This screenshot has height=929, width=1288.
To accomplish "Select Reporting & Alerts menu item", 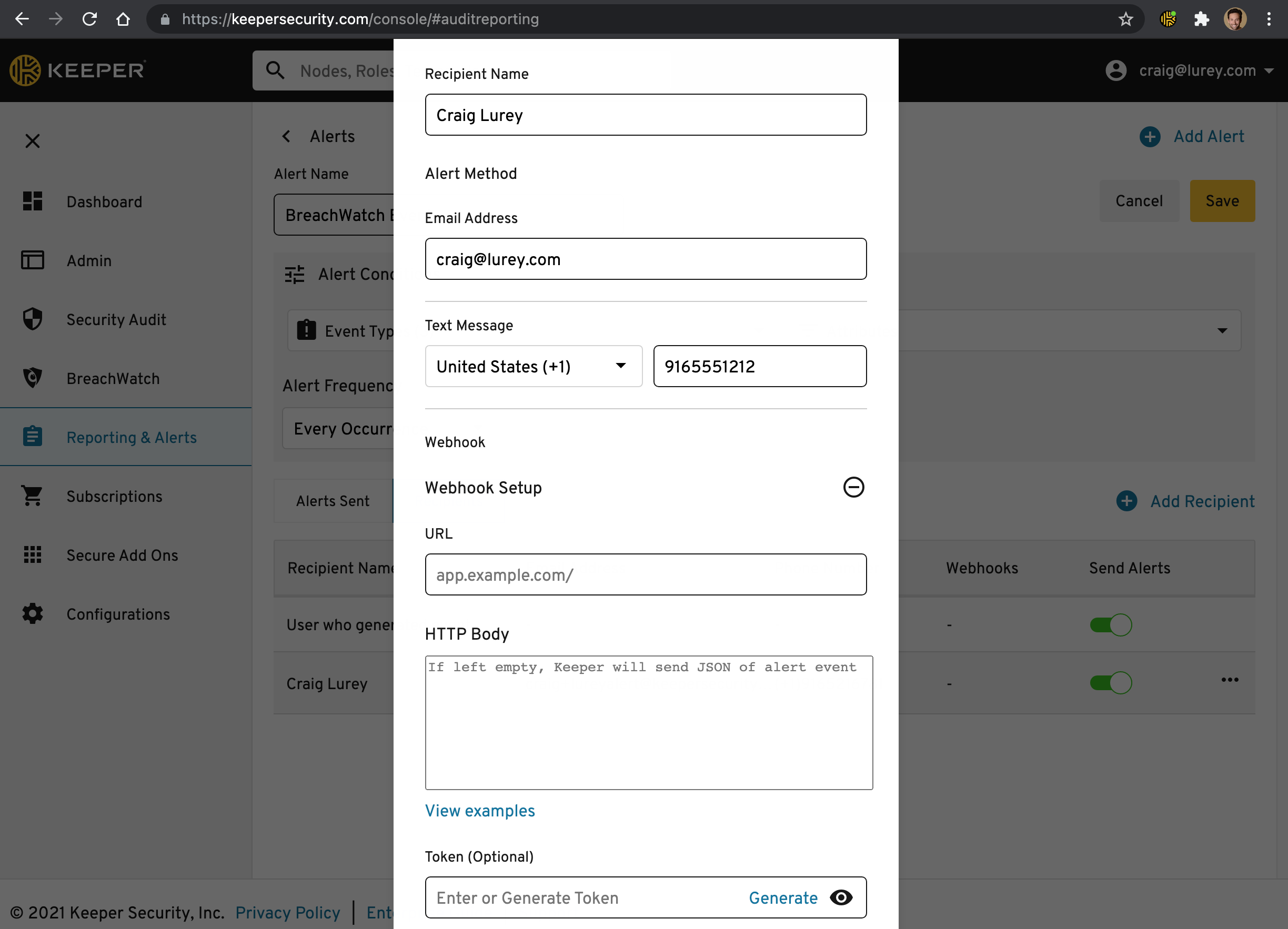I will point(131,437).
